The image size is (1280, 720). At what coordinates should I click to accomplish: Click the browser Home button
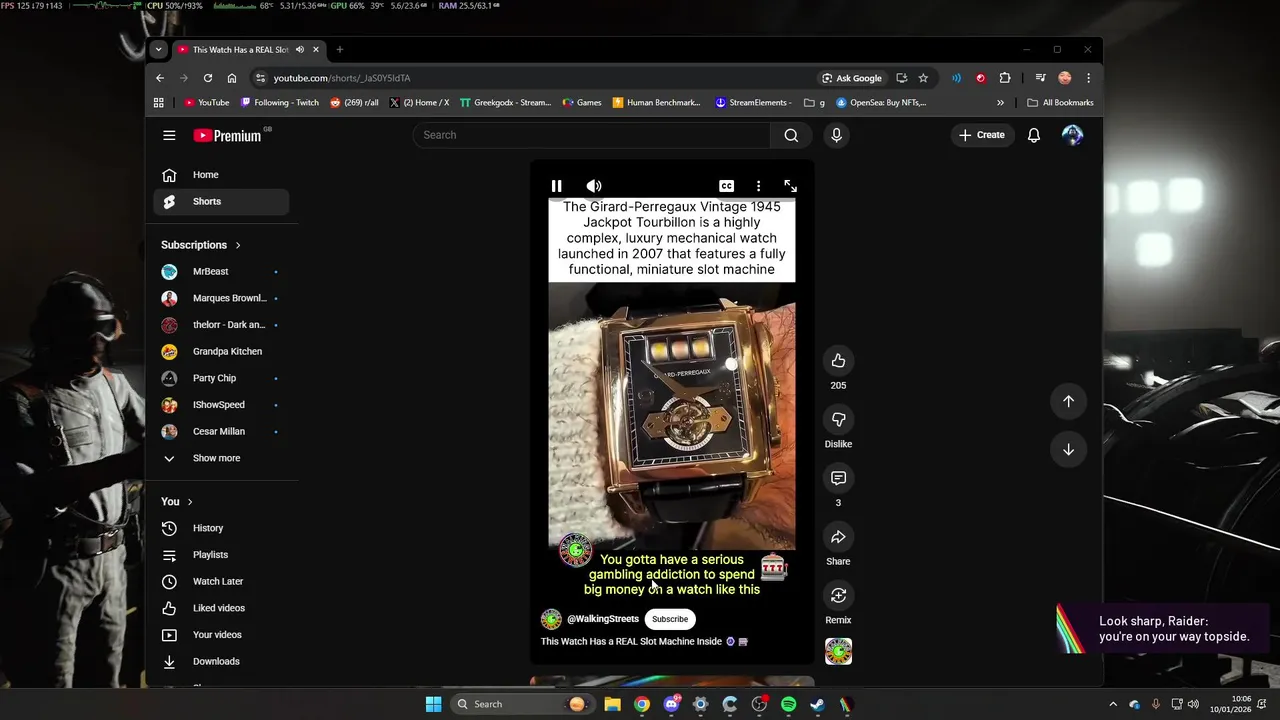click(232, 78)
